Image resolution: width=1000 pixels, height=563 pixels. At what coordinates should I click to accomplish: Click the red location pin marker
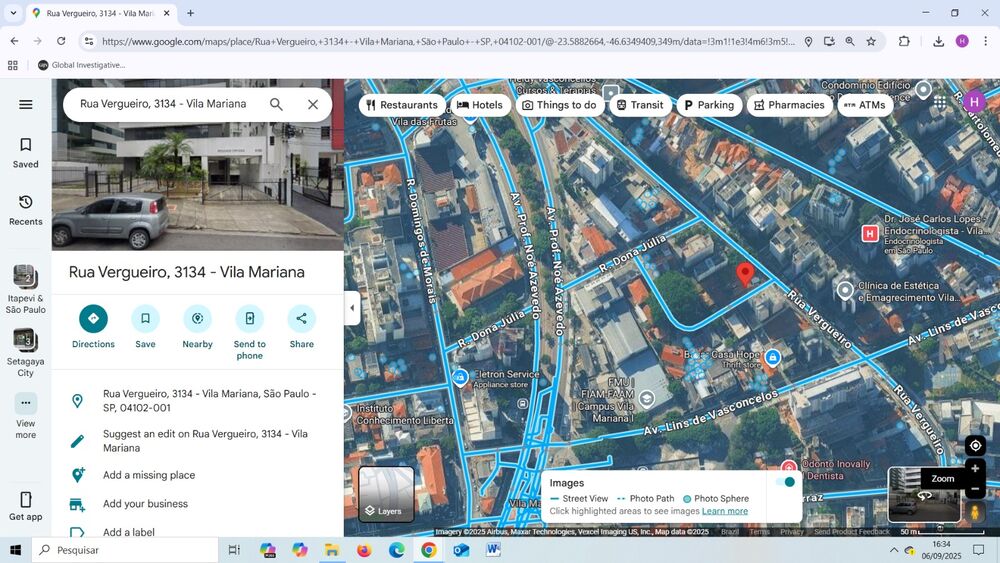click(745, 274)
